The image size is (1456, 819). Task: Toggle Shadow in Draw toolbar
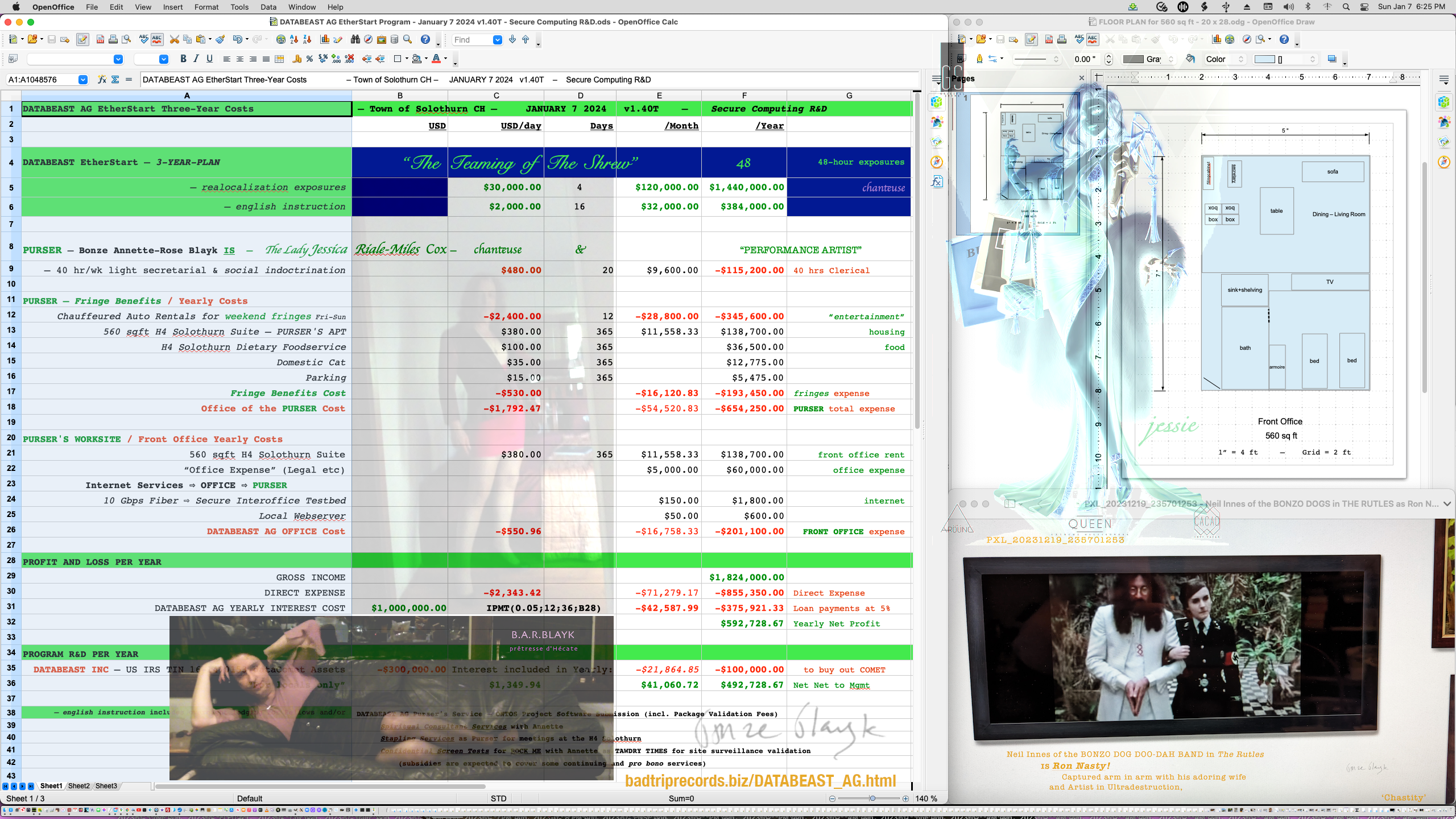(x=1331, y=59)
